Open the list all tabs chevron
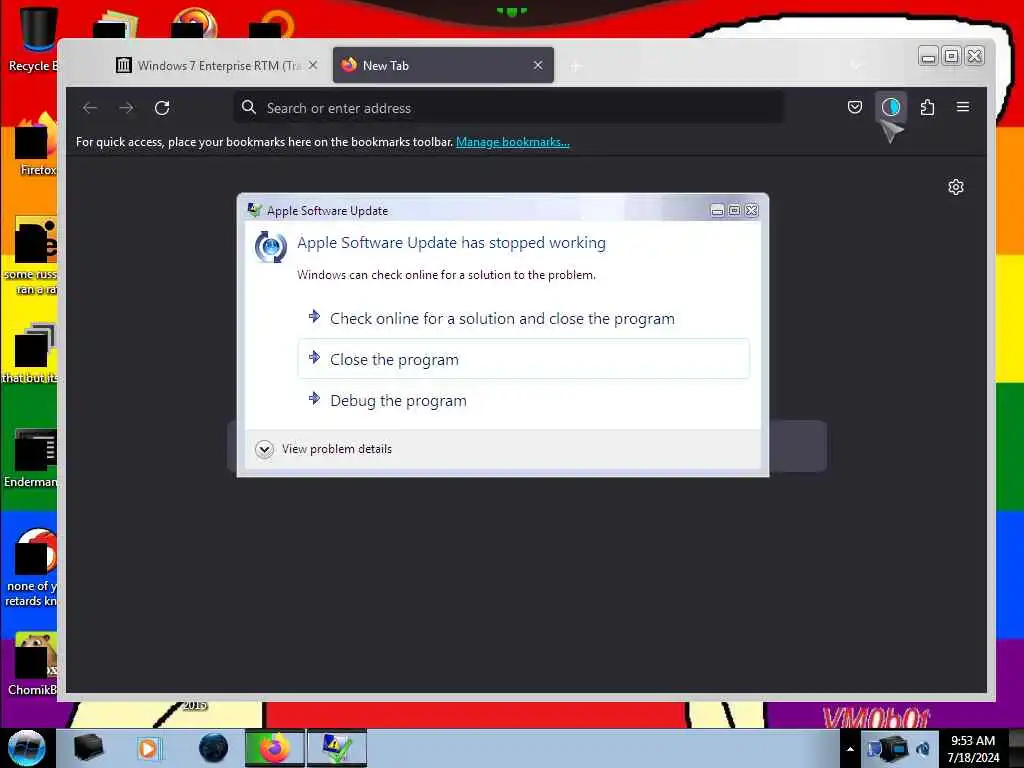The width and height of the screenshot is (1024, 768). [x=856, y=65]
